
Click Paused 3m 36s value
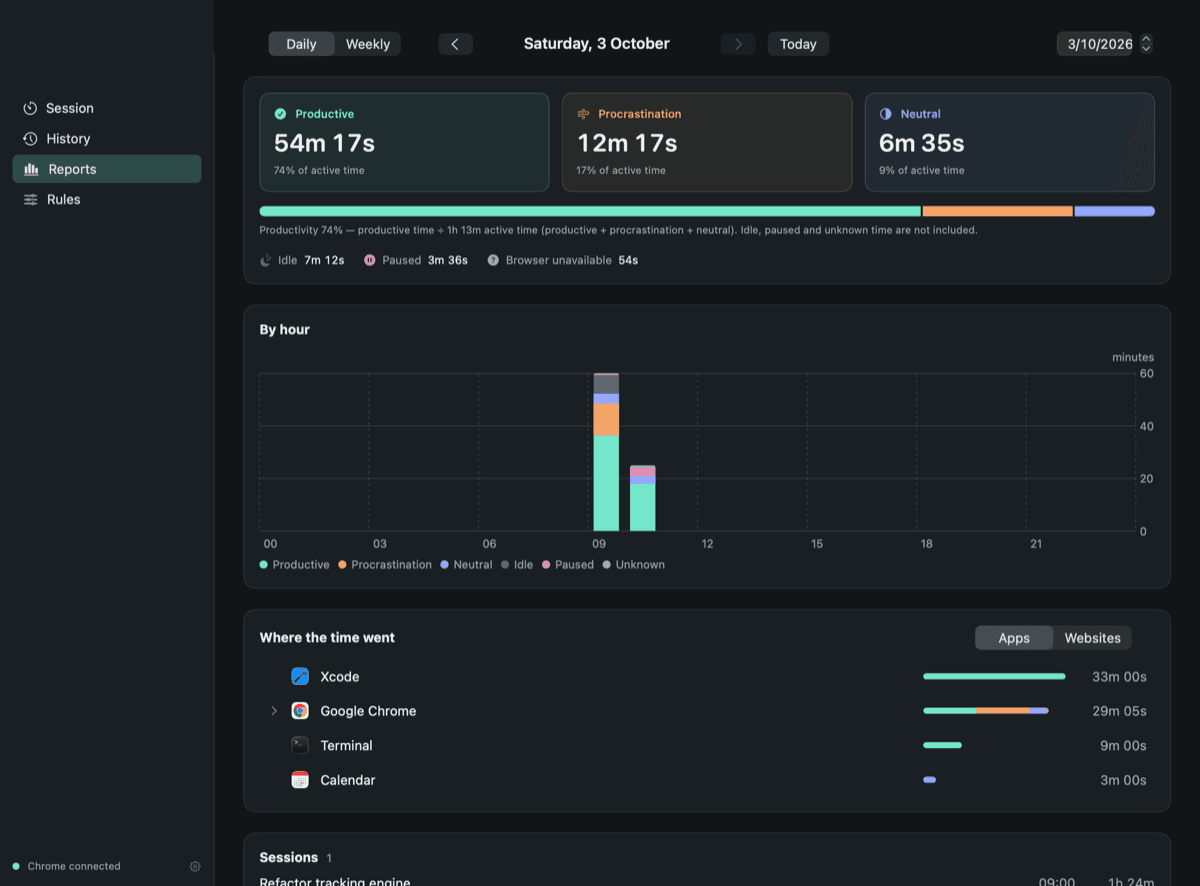(447, 260)
